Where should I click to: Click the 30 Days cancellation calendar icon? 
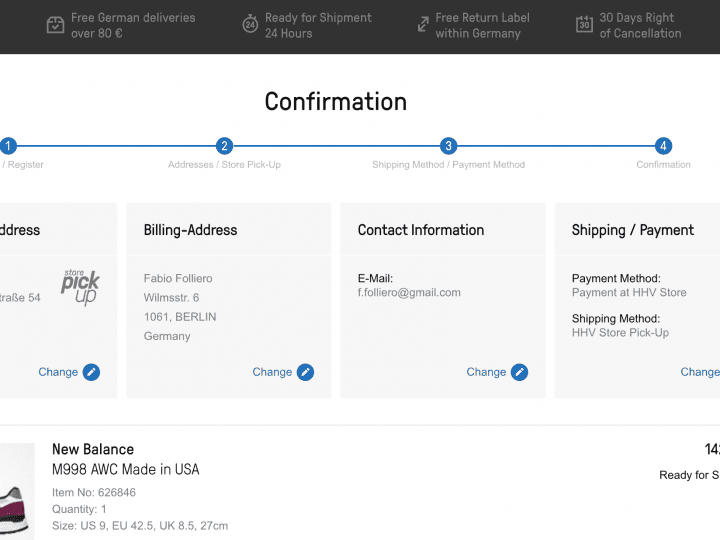(x=584, y=25)
